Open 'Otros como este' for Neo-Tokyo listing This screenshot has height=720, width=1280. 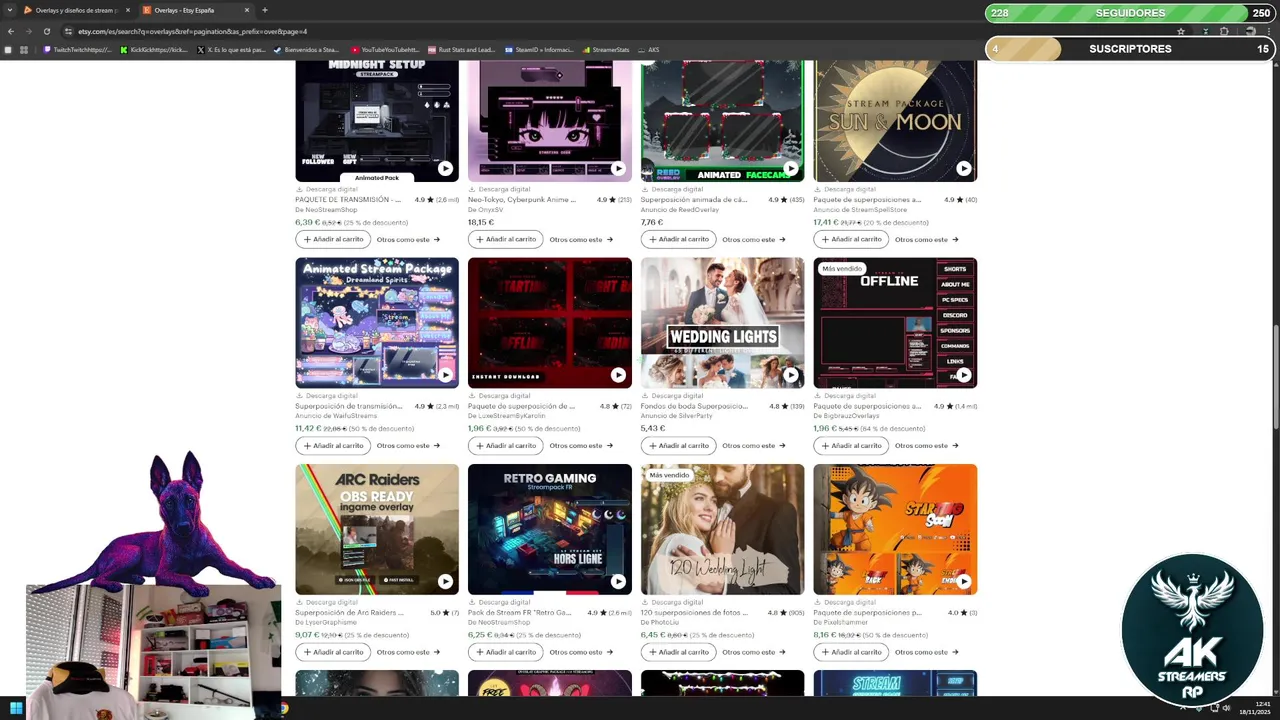pyautogui.click(x=581, y=239)
